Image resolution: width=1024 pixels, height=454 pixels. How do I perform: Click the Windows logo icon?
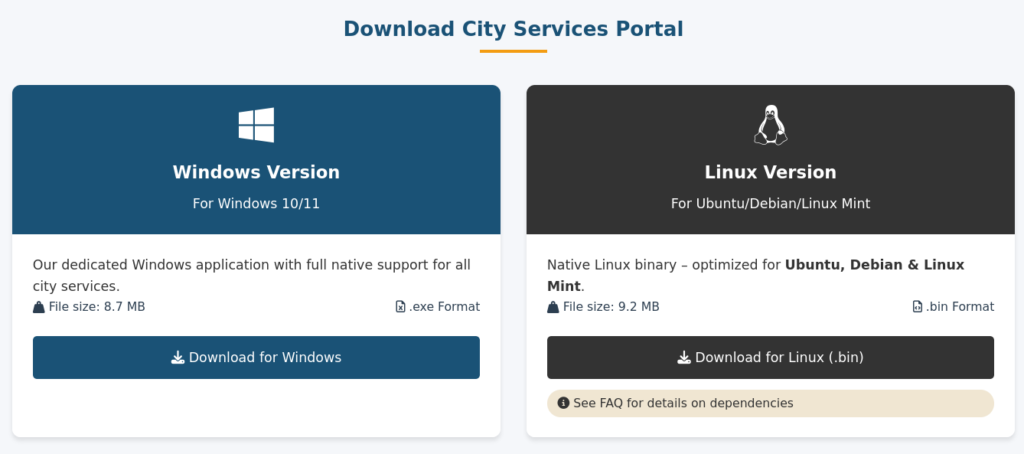pyautogui.click(x=256, y=125)
